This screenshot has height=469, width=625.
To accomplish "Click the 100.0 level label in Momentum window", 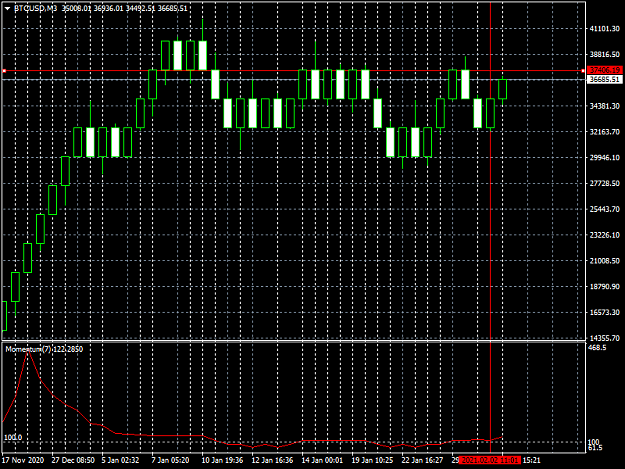I will pos(13,438).
